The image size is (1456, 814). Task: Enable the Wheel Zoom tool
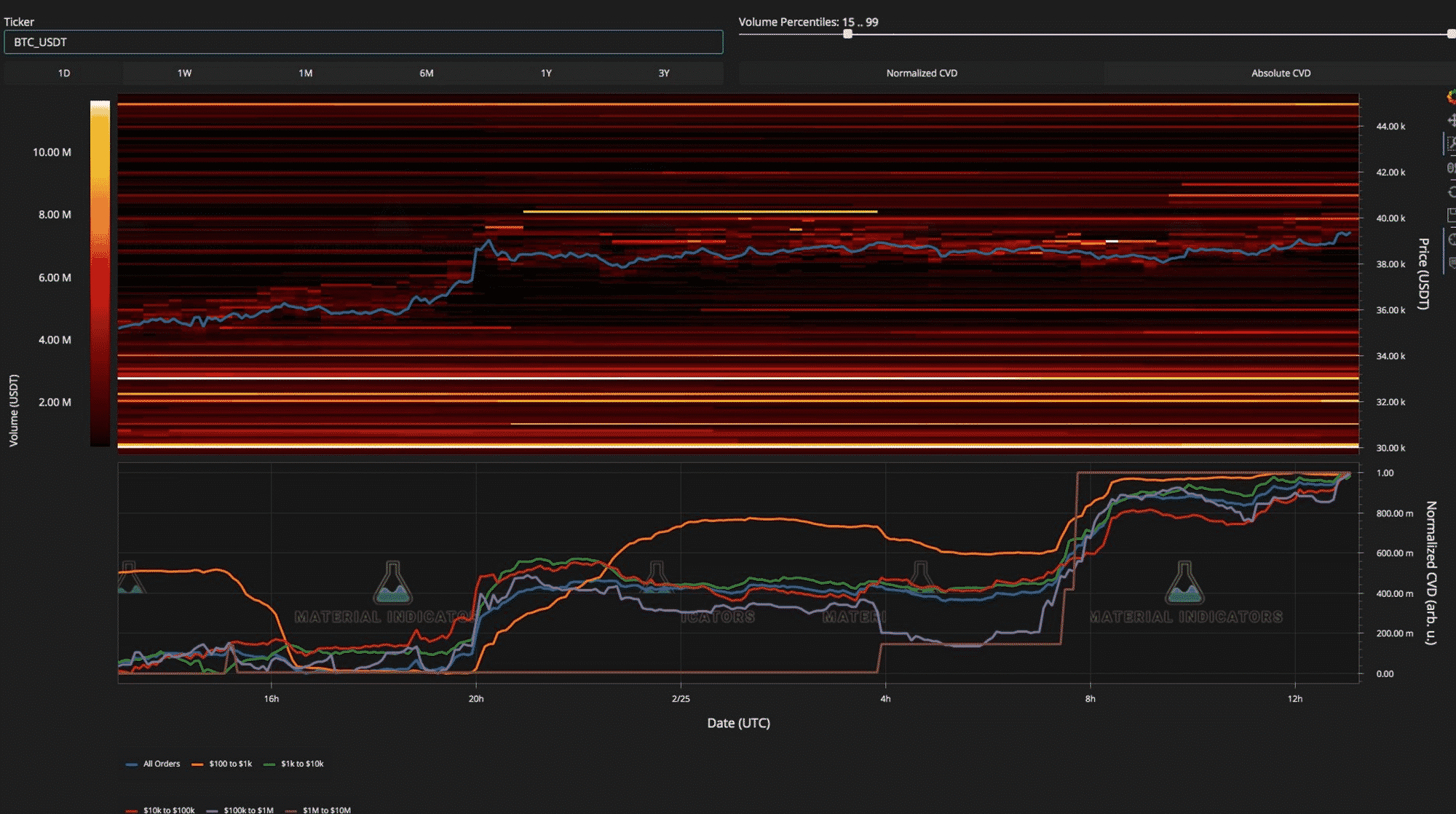(1452, 167)
